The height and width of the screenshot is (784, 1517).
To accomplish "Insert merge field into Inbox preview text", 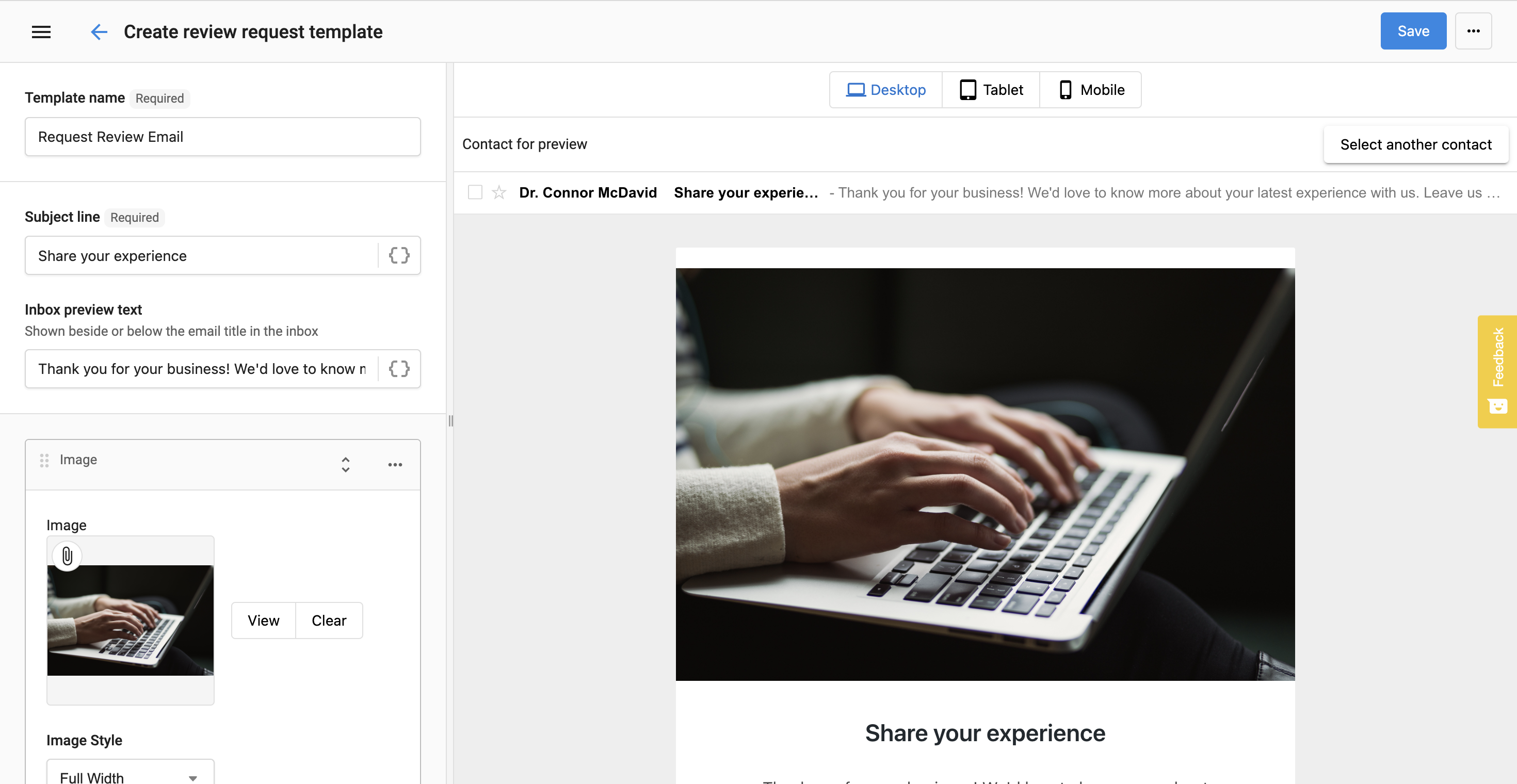I will [399, 369].
